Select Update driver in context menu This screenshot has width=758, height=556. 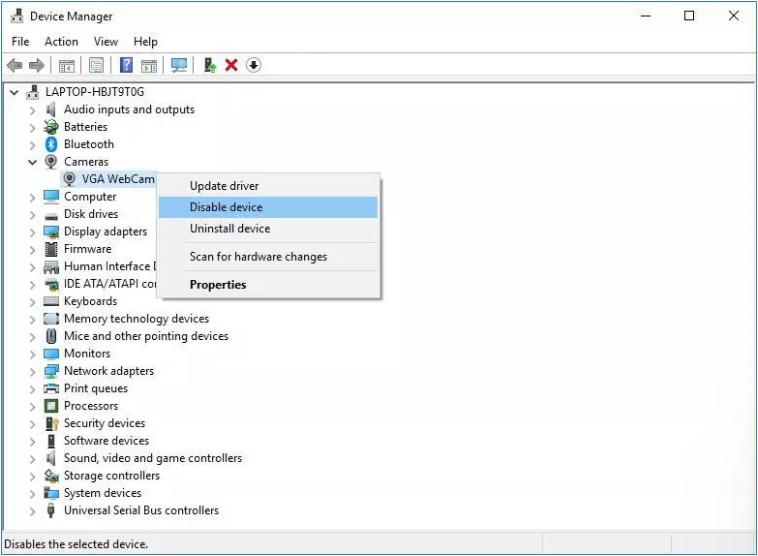(224, 186)
